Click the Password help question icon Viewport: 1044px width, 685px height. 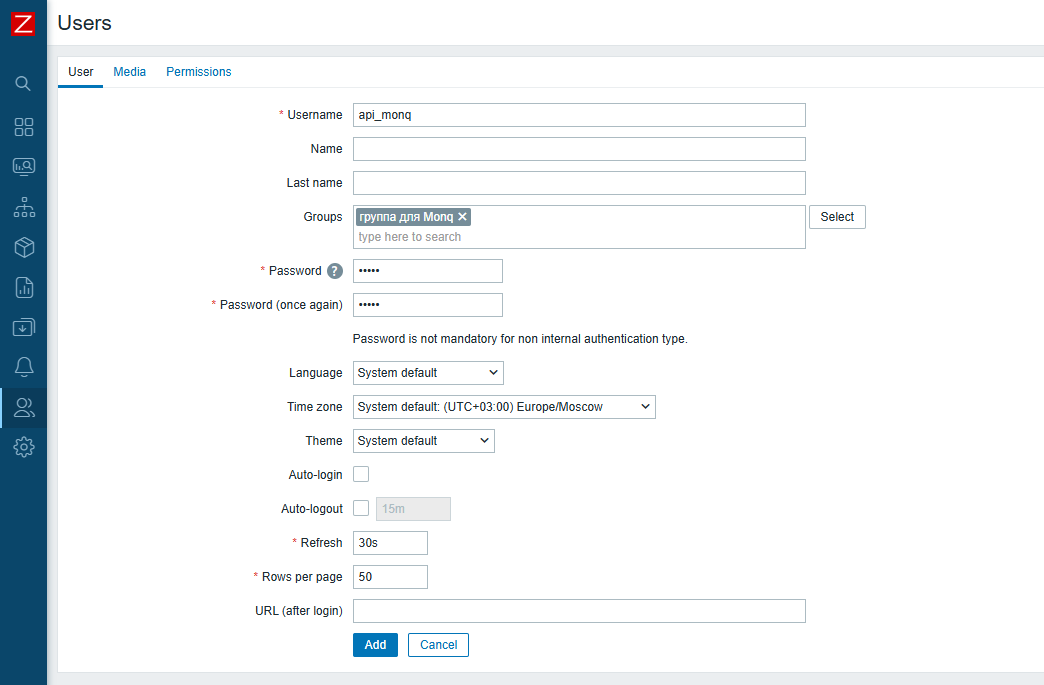pyautogui.click(x=335, y=271)
